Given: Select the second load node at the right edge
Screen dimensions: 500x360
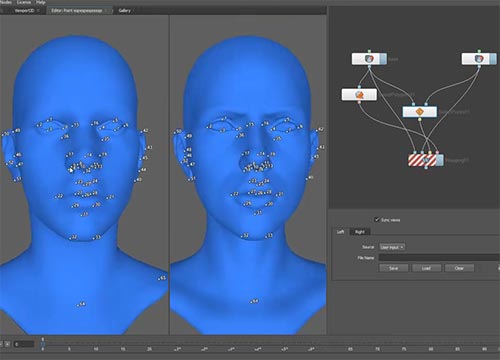Looking at the screenshot, I should point(476,59).
